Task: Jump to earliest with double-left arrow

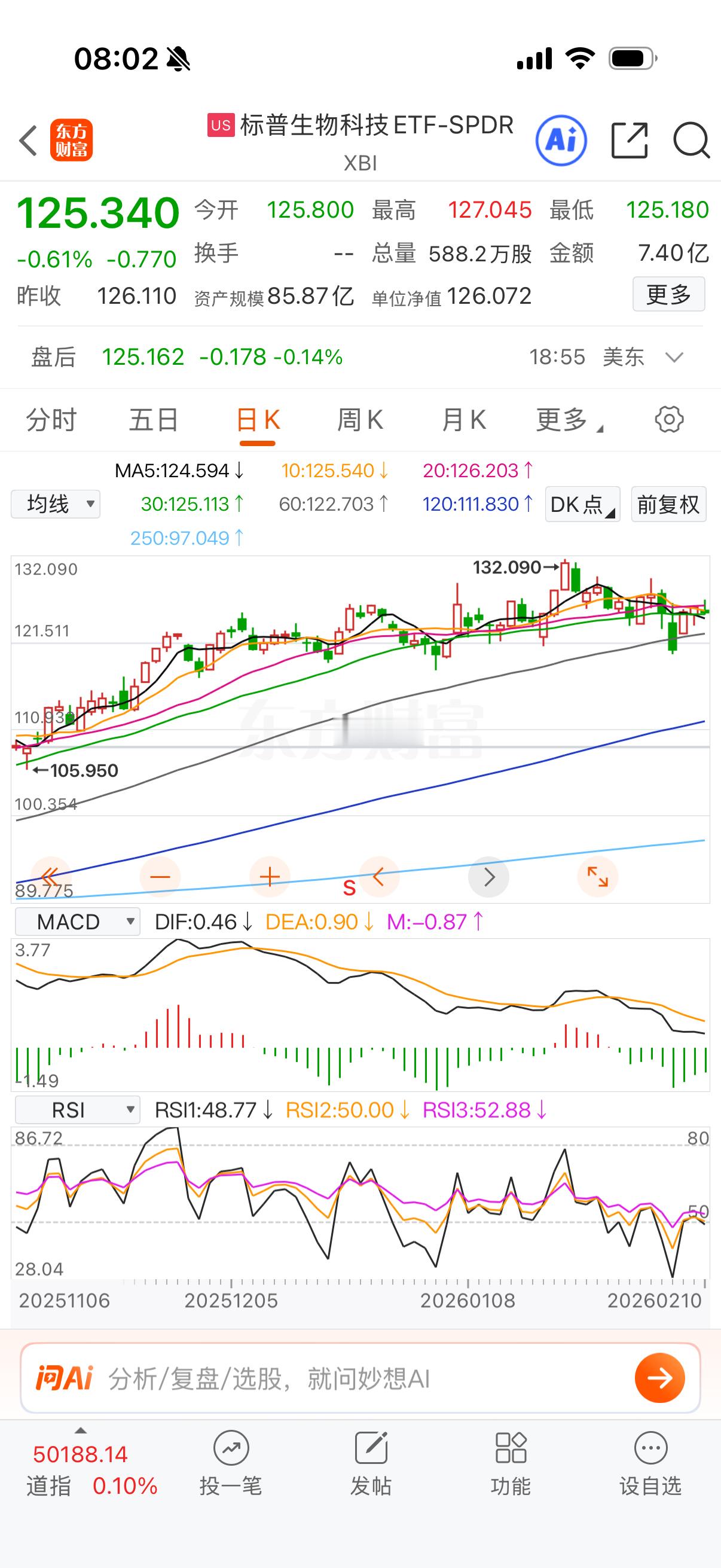Action: pyautogui.click(x=50, y=877)
